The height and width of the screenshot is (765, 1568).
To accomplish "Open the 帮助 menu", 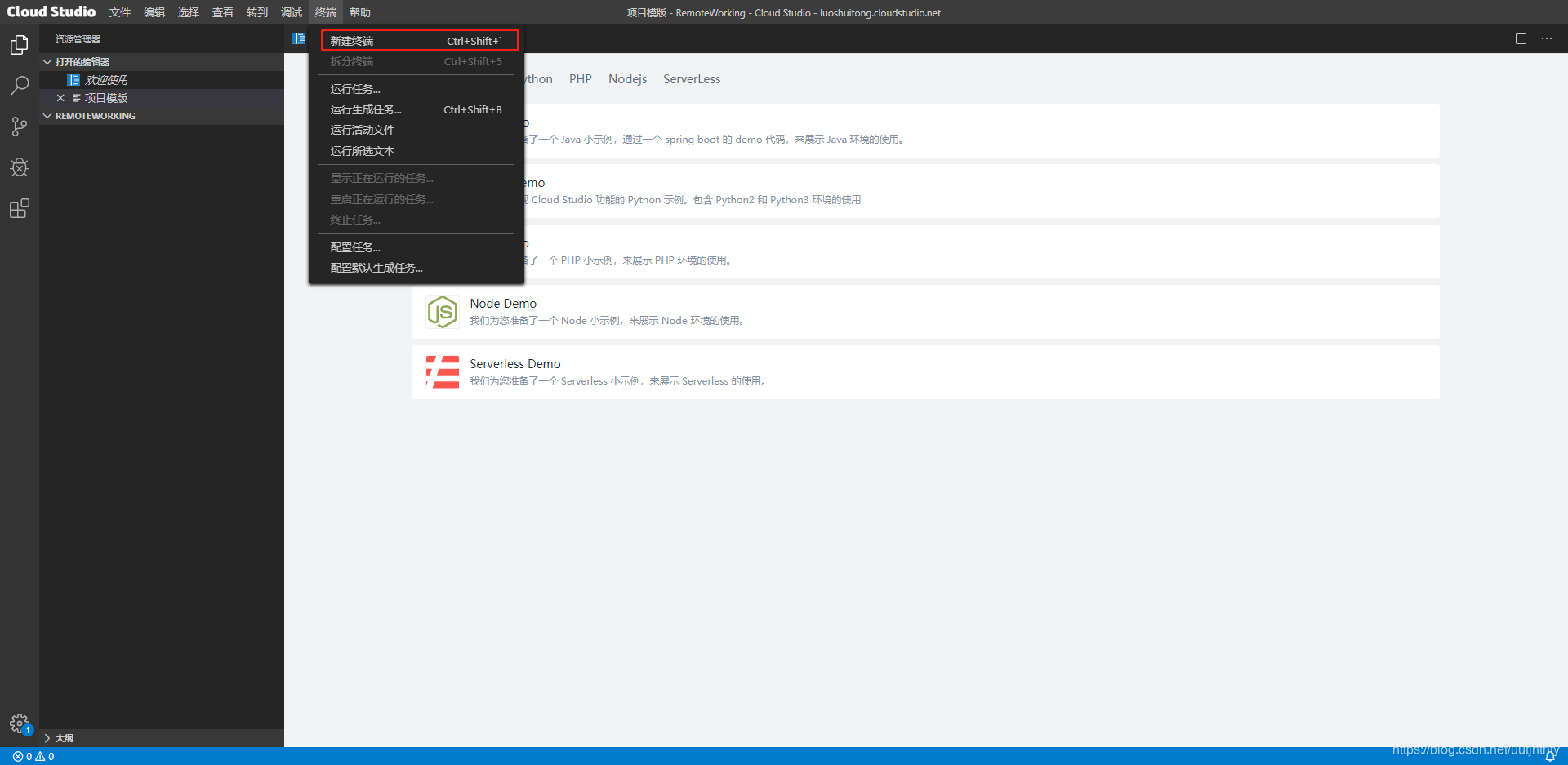I will pos(360,12).
